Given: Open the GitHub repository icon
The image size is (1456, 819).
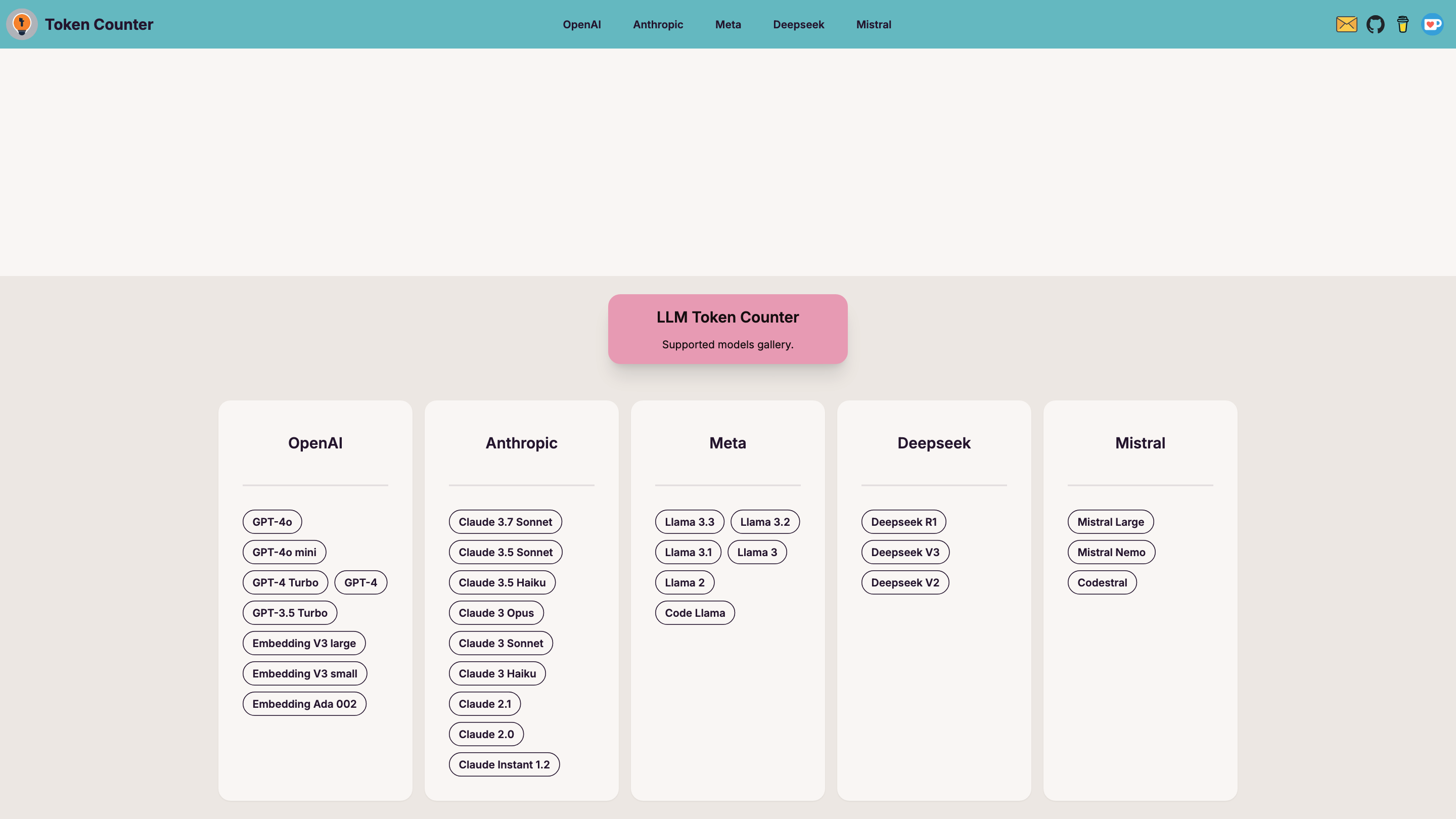Looking at the screenshot, I should click(1375, 24).
